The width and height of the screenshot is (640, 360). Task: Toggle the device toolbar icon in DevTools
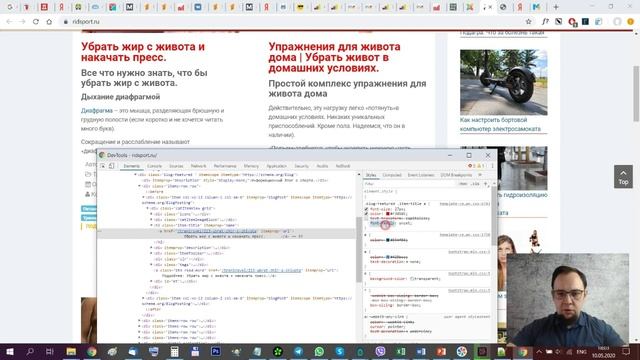click(111, 166)
